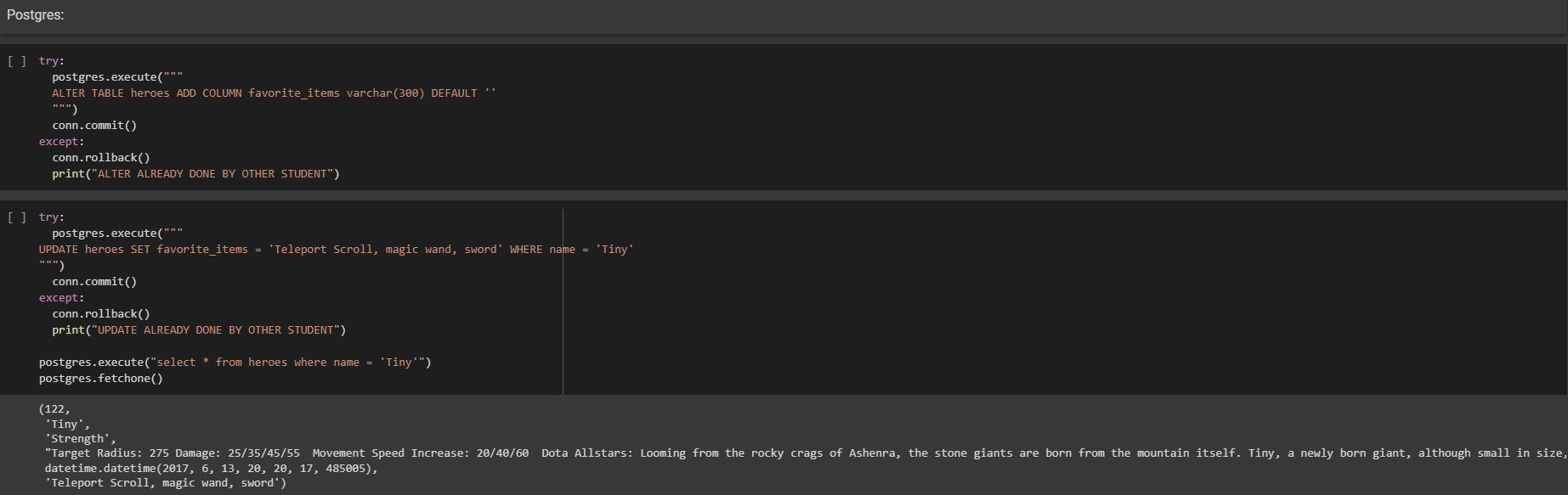The image size is (1568, 495).
Task: Click the first conn.commit() line
Action: (x=94, y=126)
